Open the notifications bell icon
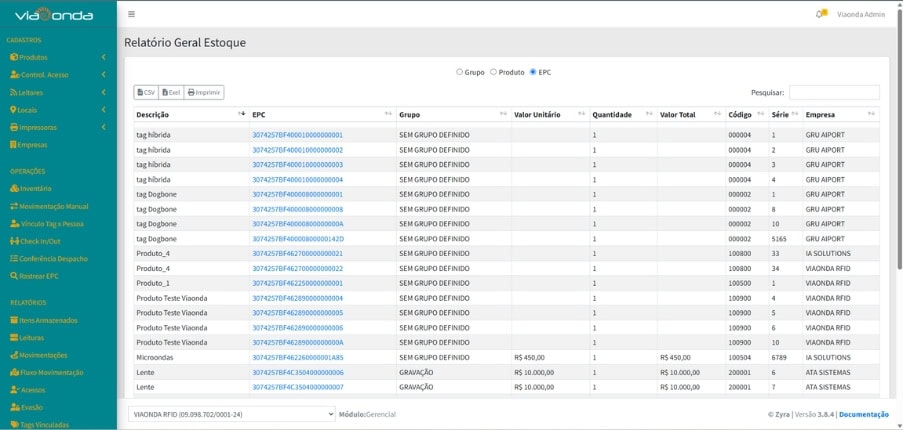Screen dimensions: 903x430 point(820,14)
